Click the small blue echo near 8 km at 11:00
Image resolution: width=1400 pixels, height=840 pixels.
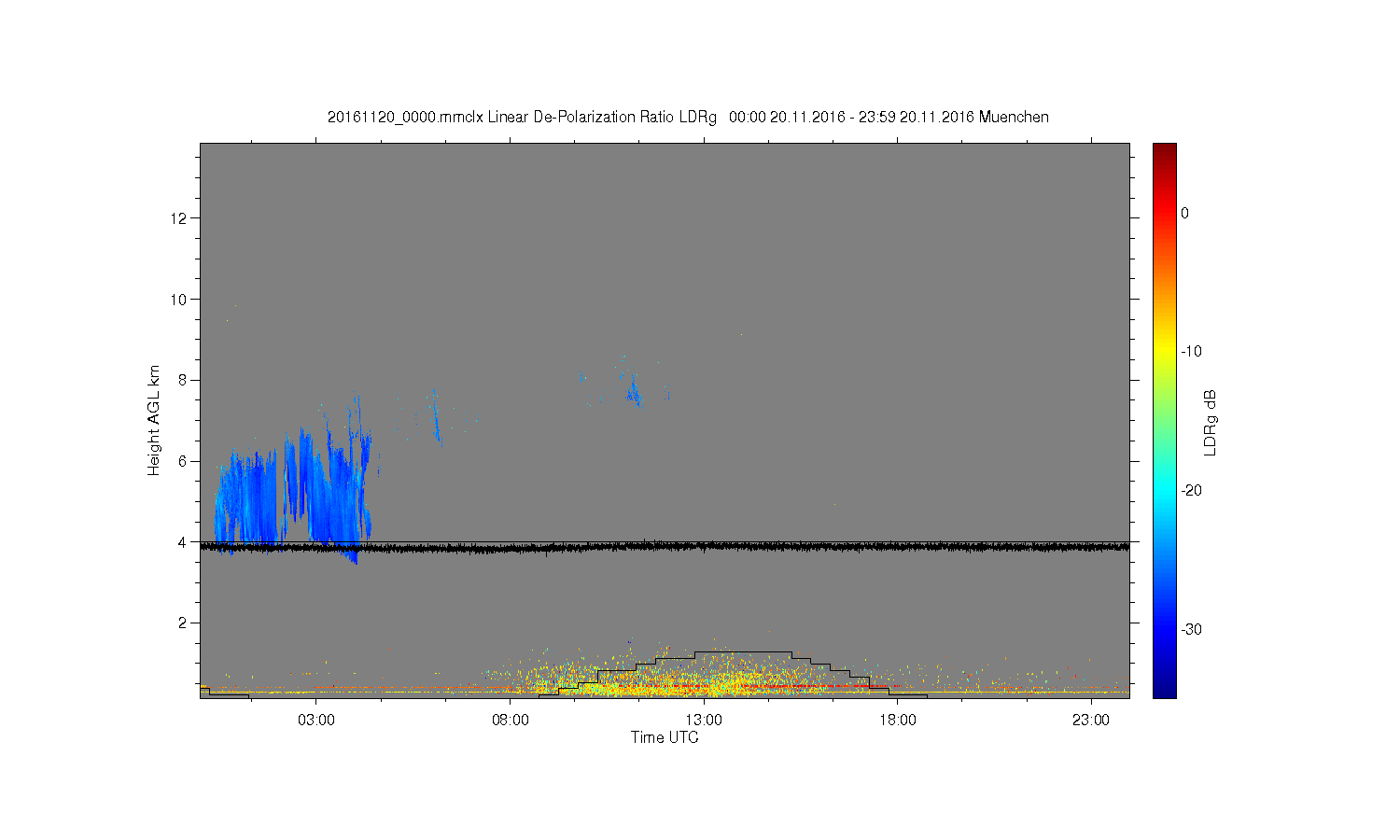634,392
